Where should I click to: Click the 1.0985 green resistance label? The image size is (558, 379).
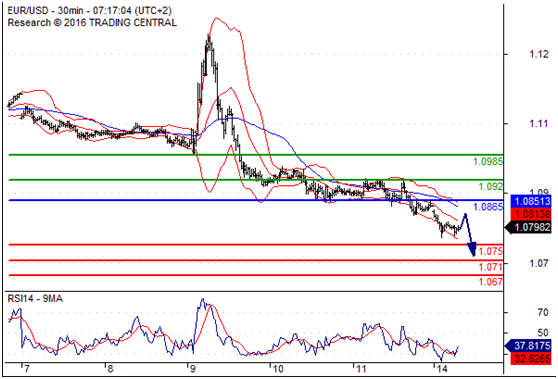pos(488,162)
